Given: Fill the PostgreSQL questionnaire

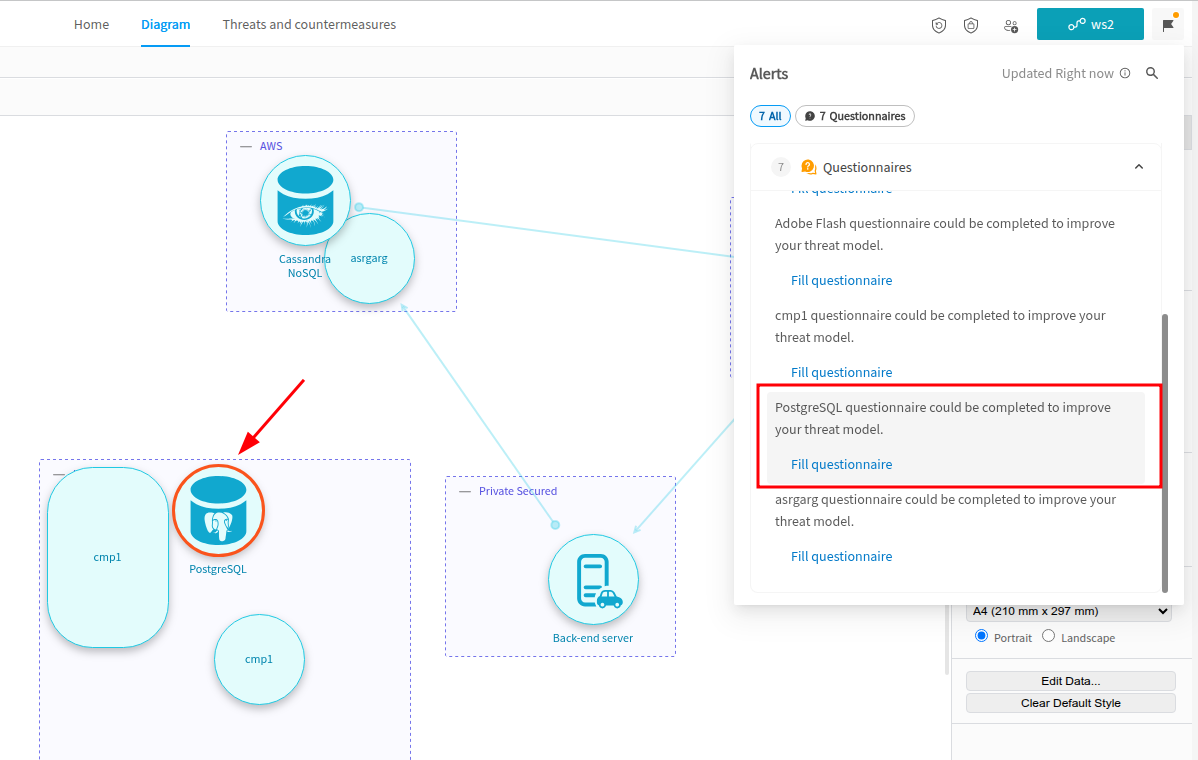Looking at the screenshot, I should click(x=841, y=464).
